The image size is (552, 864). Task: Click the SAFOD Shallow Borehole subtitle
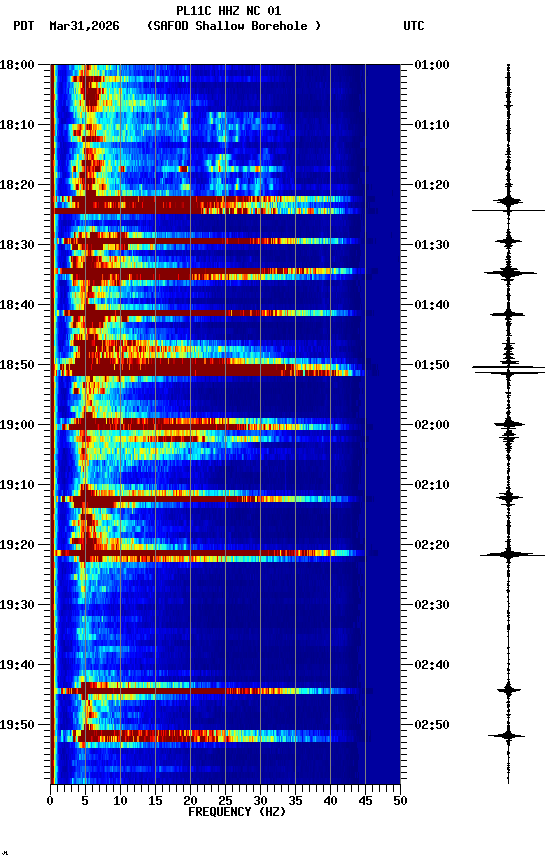pyautogui.click(x=234, y=26)
